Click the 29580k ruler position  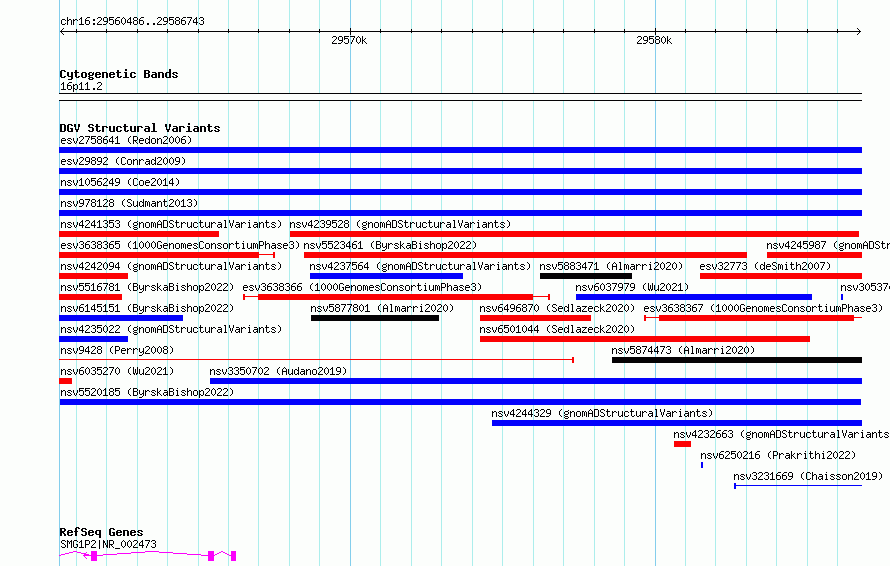pos(654,40)
